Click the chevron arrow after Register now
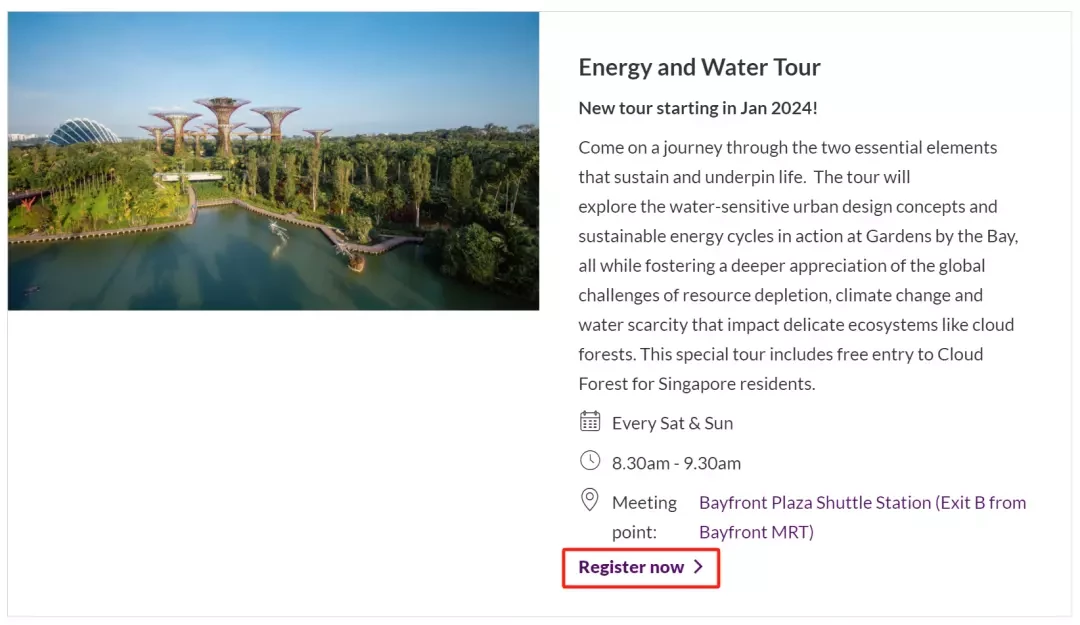The height and width of the screenshot is (625, 1080). [698, 566]
